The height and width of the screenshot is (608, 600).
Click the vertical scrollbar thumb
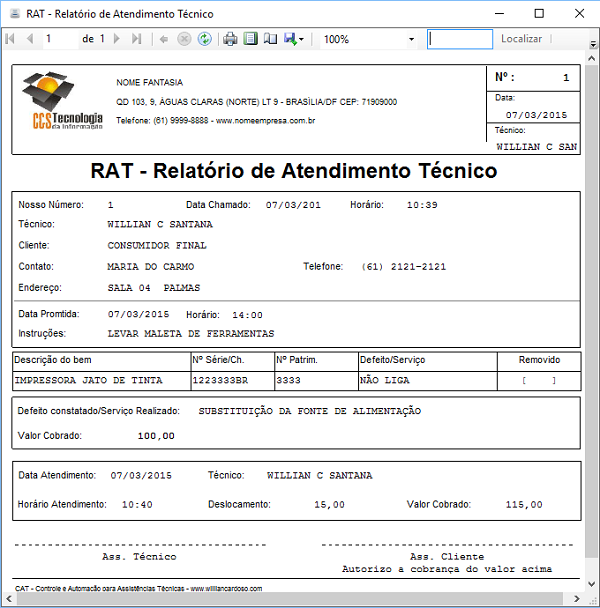coord(592,311)
